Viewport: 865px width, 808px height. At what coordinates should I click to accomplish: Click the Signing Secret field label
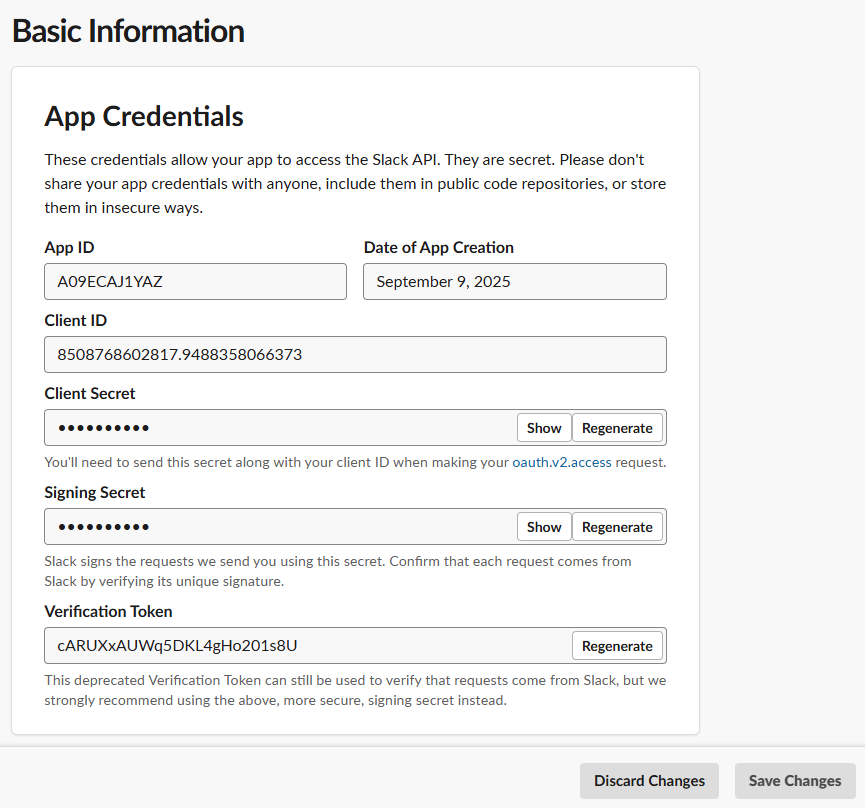95,493
